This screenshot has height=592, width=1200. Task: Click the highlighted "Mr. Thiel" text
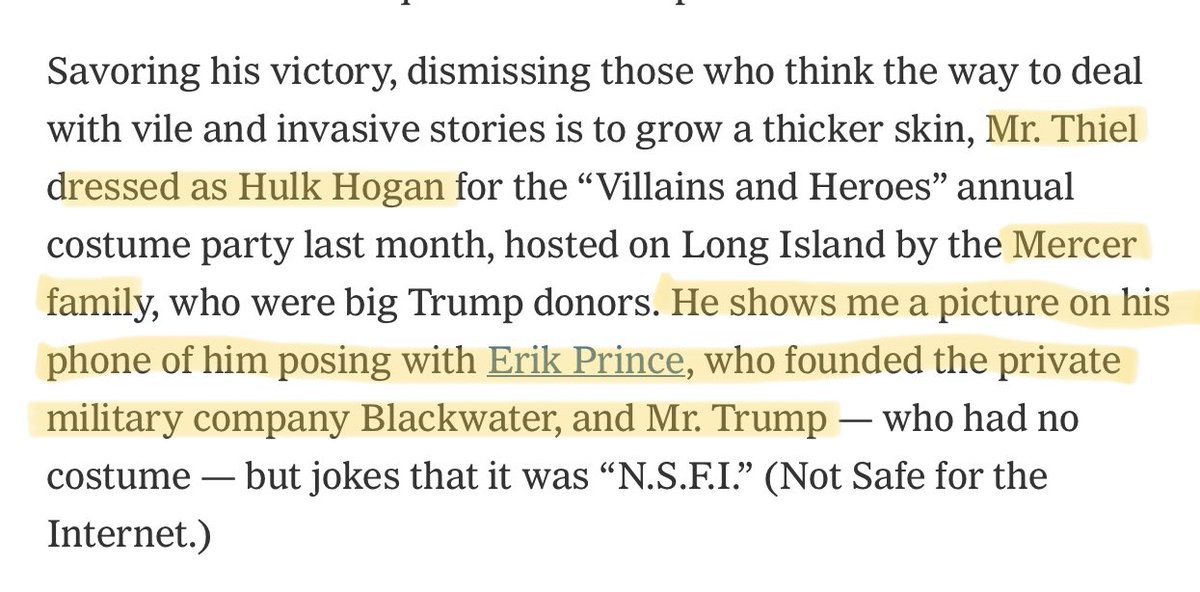[x=1061, y=130]
